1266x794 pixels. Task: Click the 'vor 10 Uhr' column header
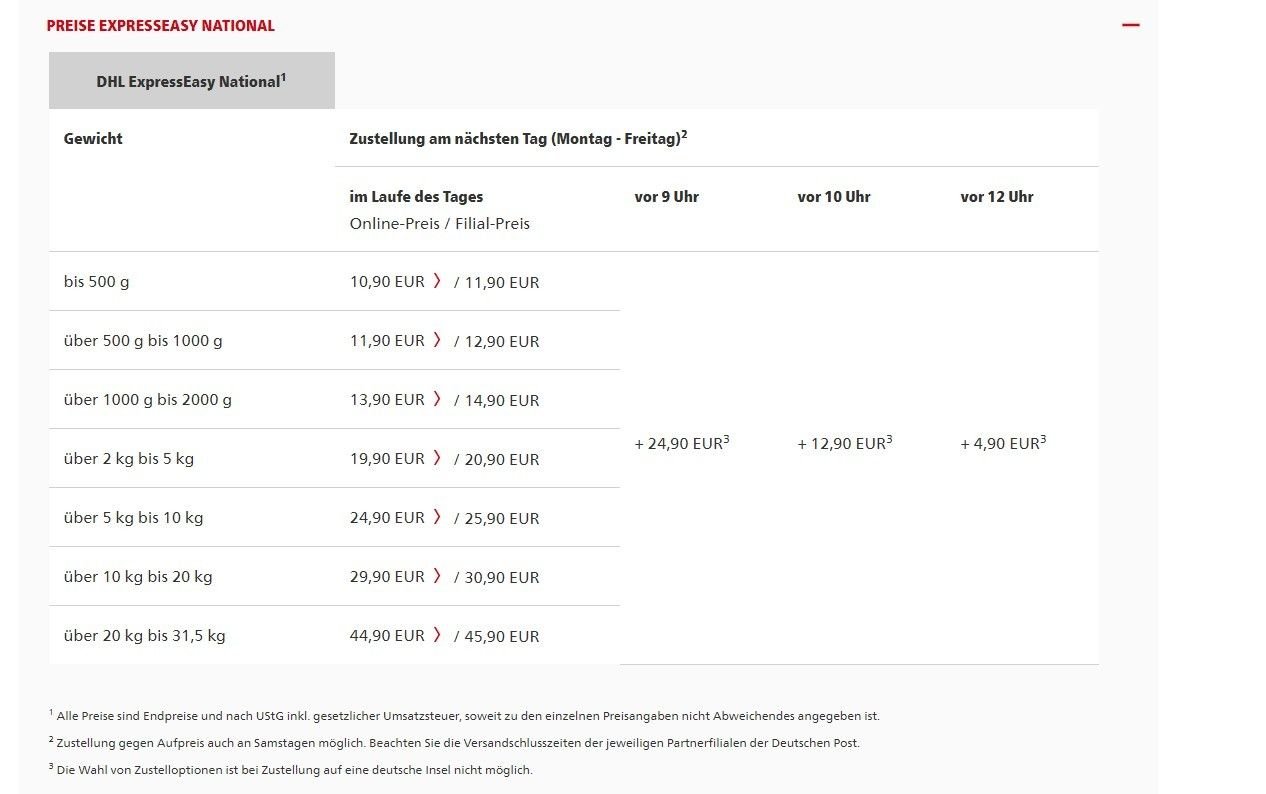(x=834, y=197)
